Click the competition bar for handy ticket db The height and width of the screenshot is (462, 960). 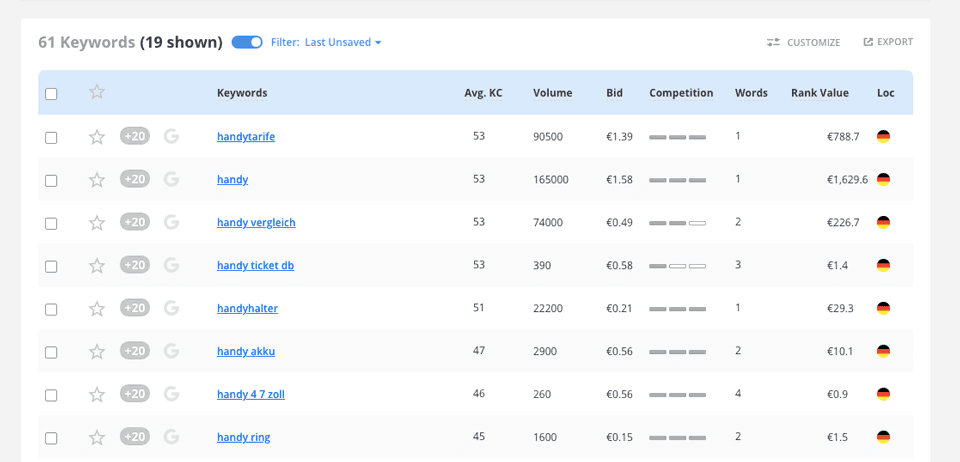tap(677, 266)
